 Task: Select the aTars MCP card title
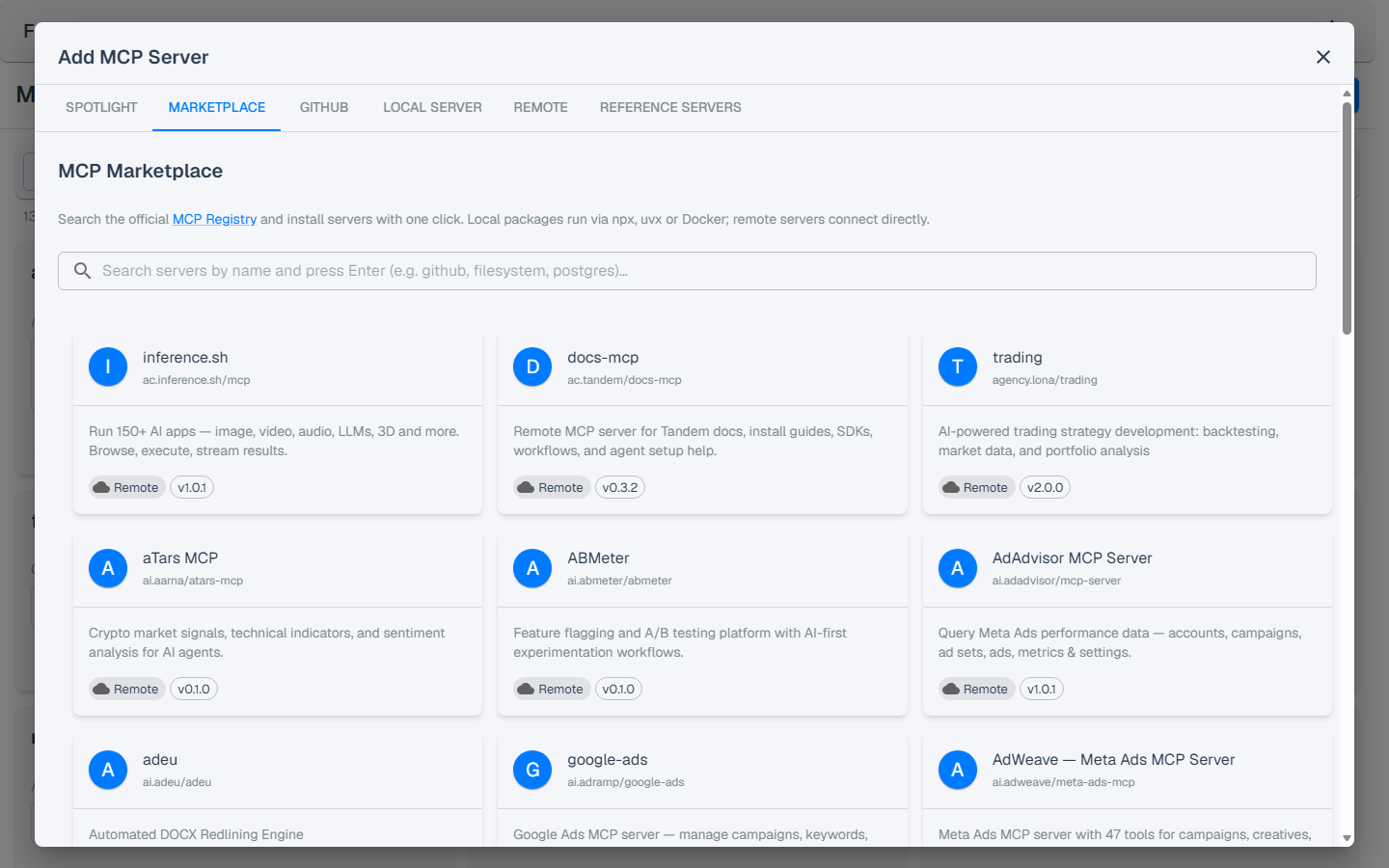180,557
